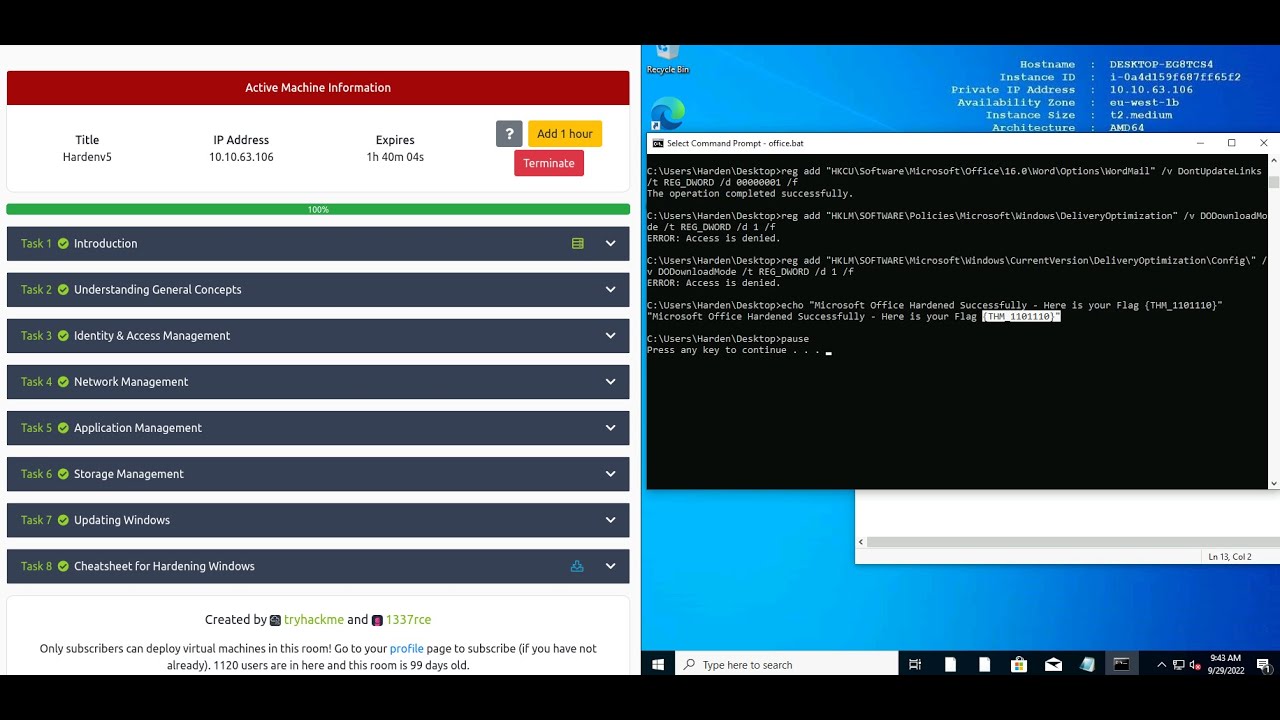The height and width of the screenshot is (720, 1280).
Task: Click Task 5 Application Management title
Action: 138,427
